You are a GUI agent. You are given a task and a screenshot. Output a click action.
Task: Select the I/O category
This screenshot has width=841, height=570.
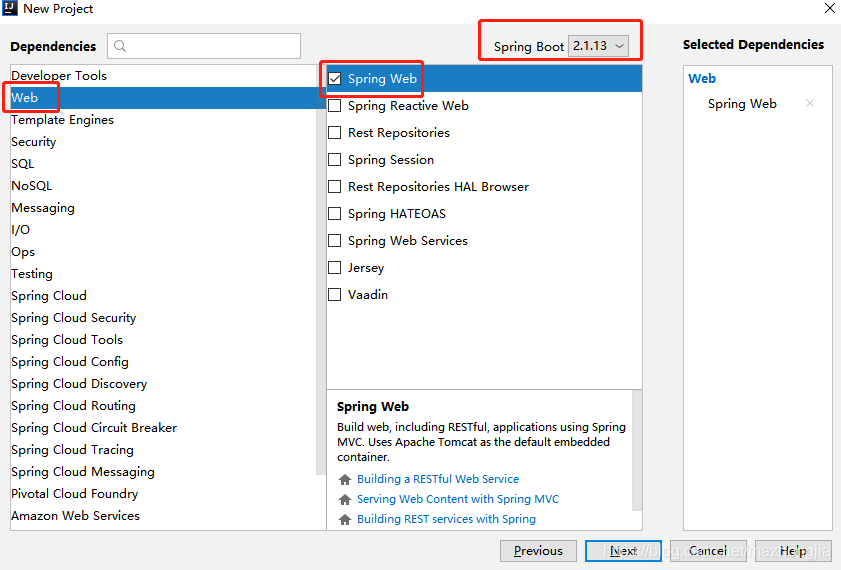pos(164,230)
